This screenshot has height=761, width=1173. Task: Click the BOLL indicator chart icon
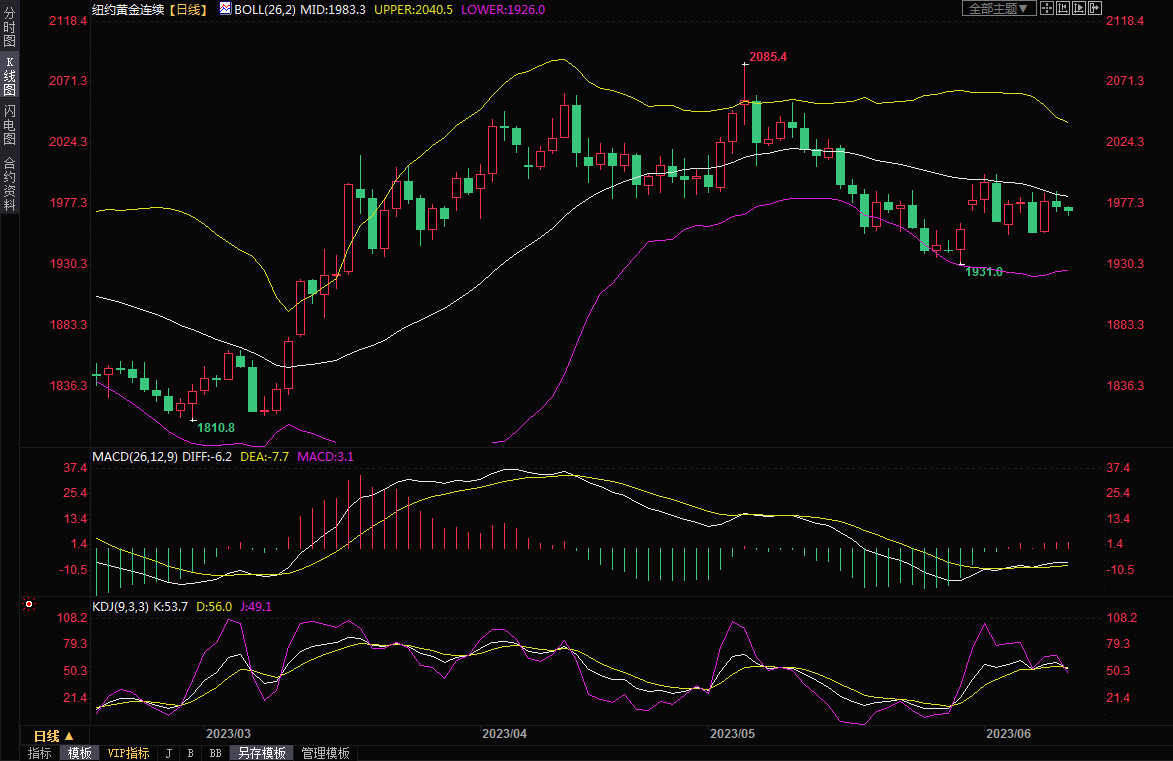click(x=226, y=8)
